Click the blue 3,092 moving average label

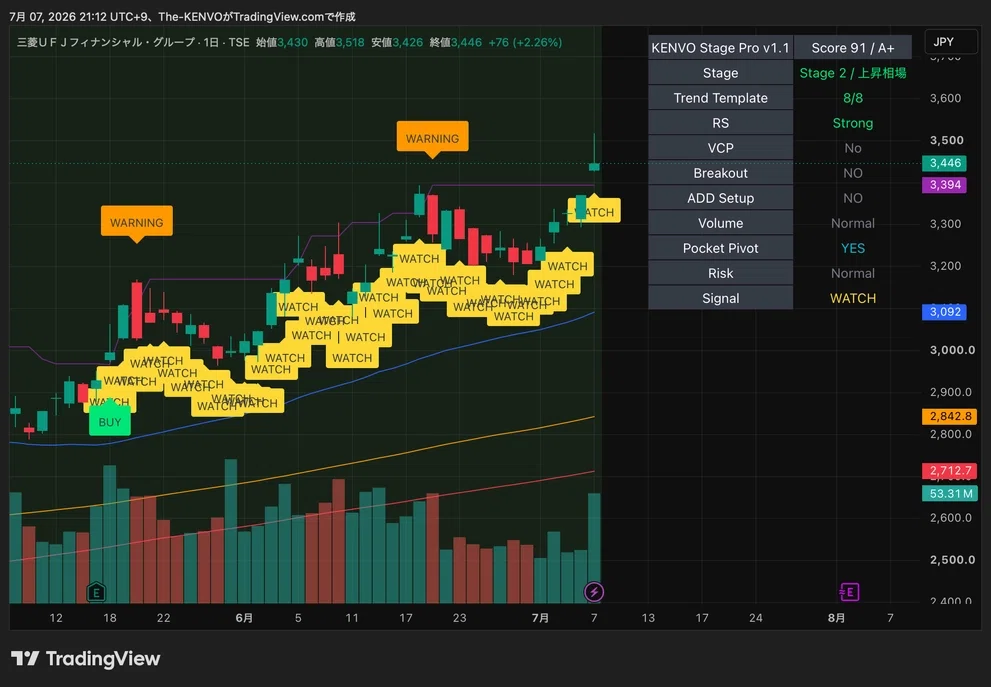pos(944,312)
